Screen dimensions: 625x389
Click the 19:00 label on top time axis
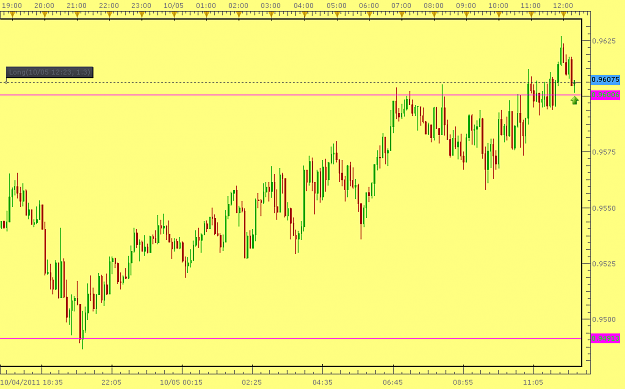[x=12, y=6]
